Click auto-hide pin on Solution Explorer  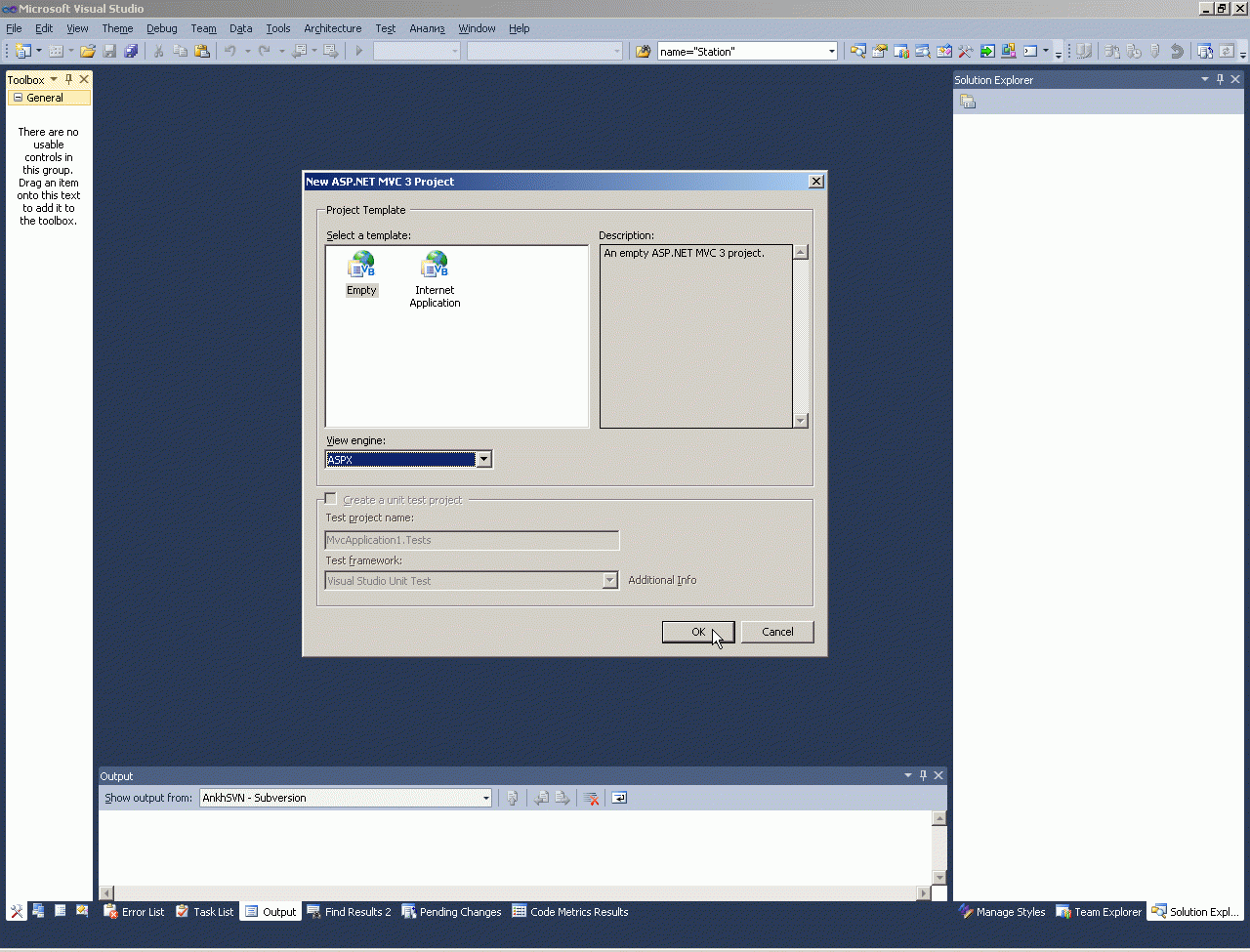click(x=1220, y=79)
